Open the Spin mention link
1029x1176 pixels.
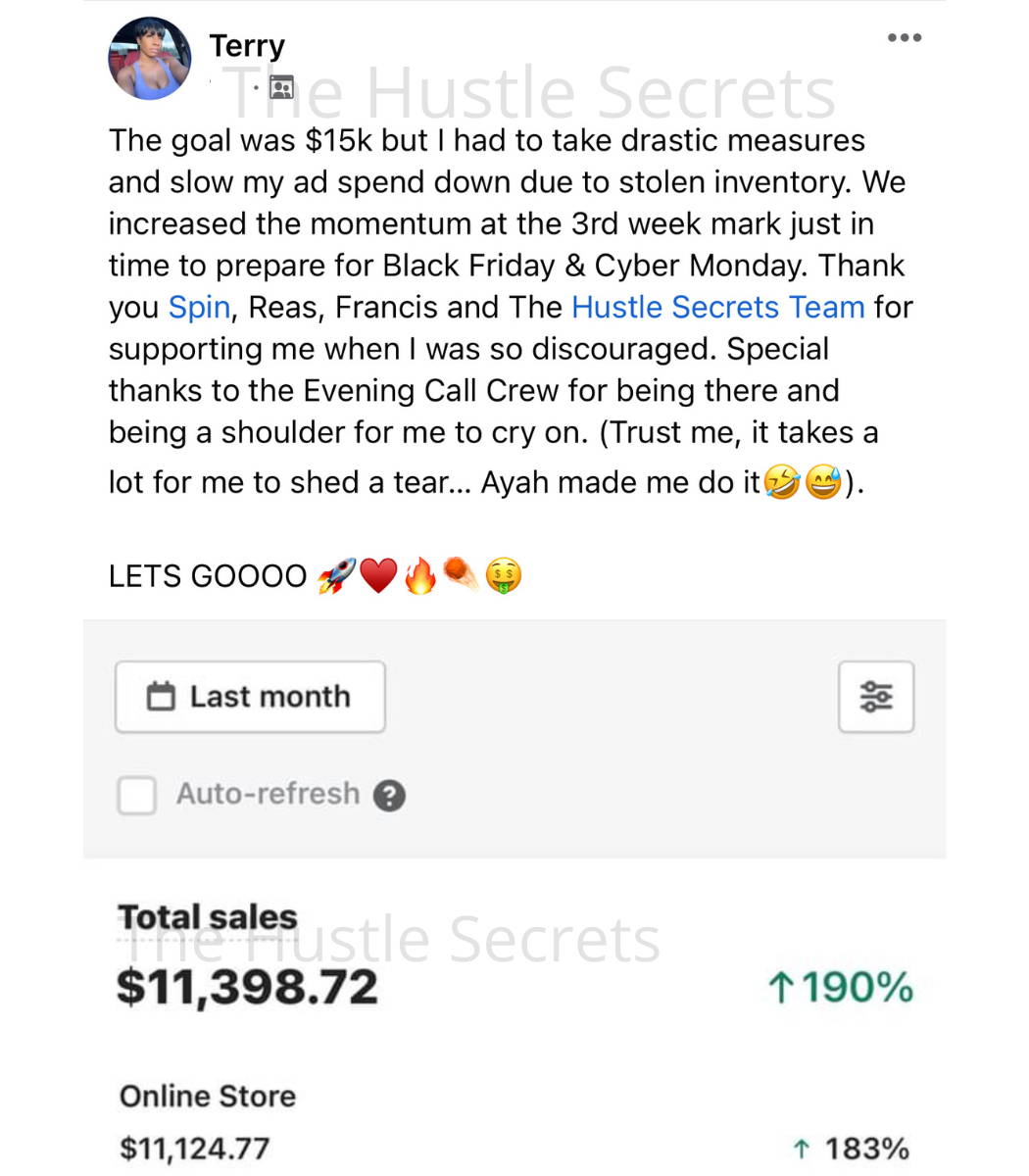click(200, 308)
